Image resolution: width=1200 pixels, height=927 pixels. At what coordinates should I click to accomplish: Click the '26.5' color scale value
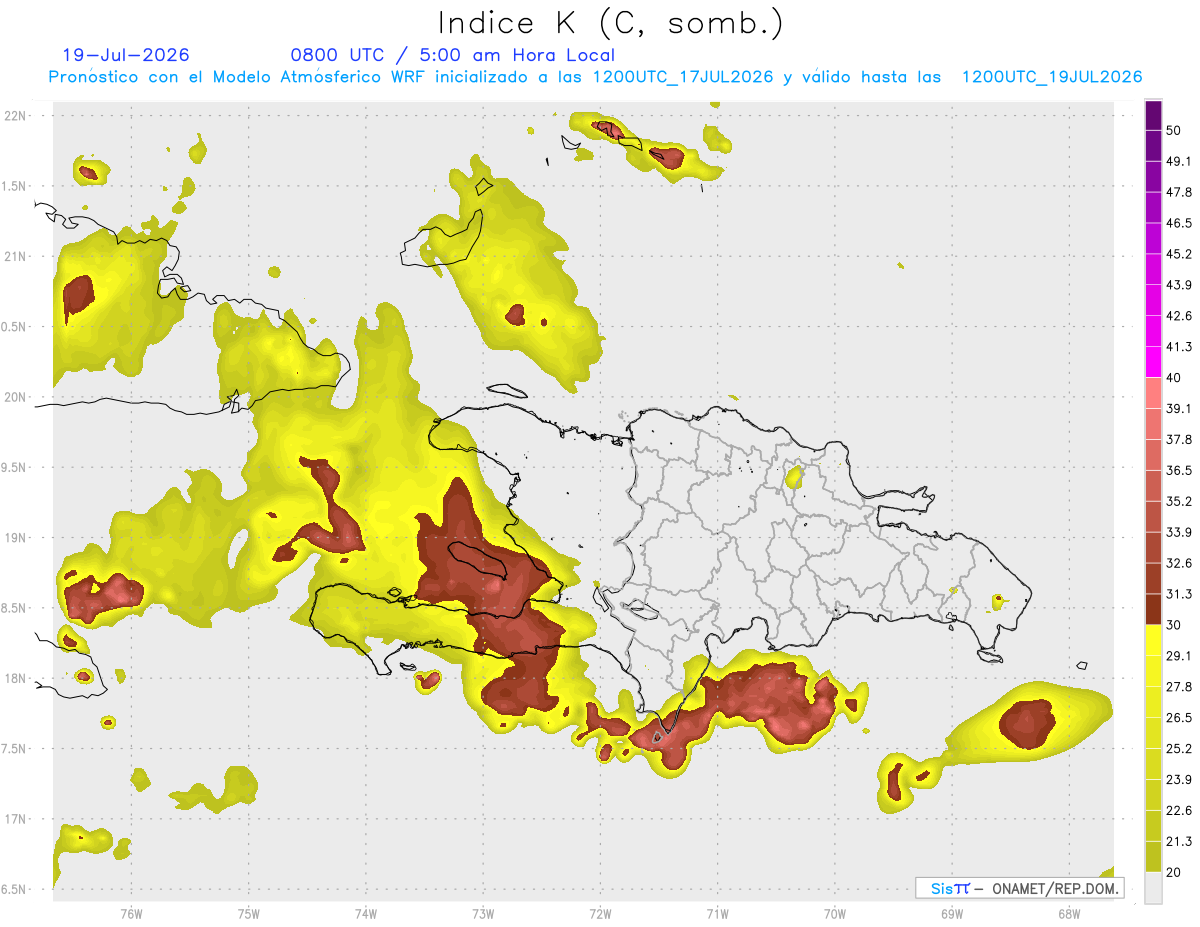(1179, 718)
